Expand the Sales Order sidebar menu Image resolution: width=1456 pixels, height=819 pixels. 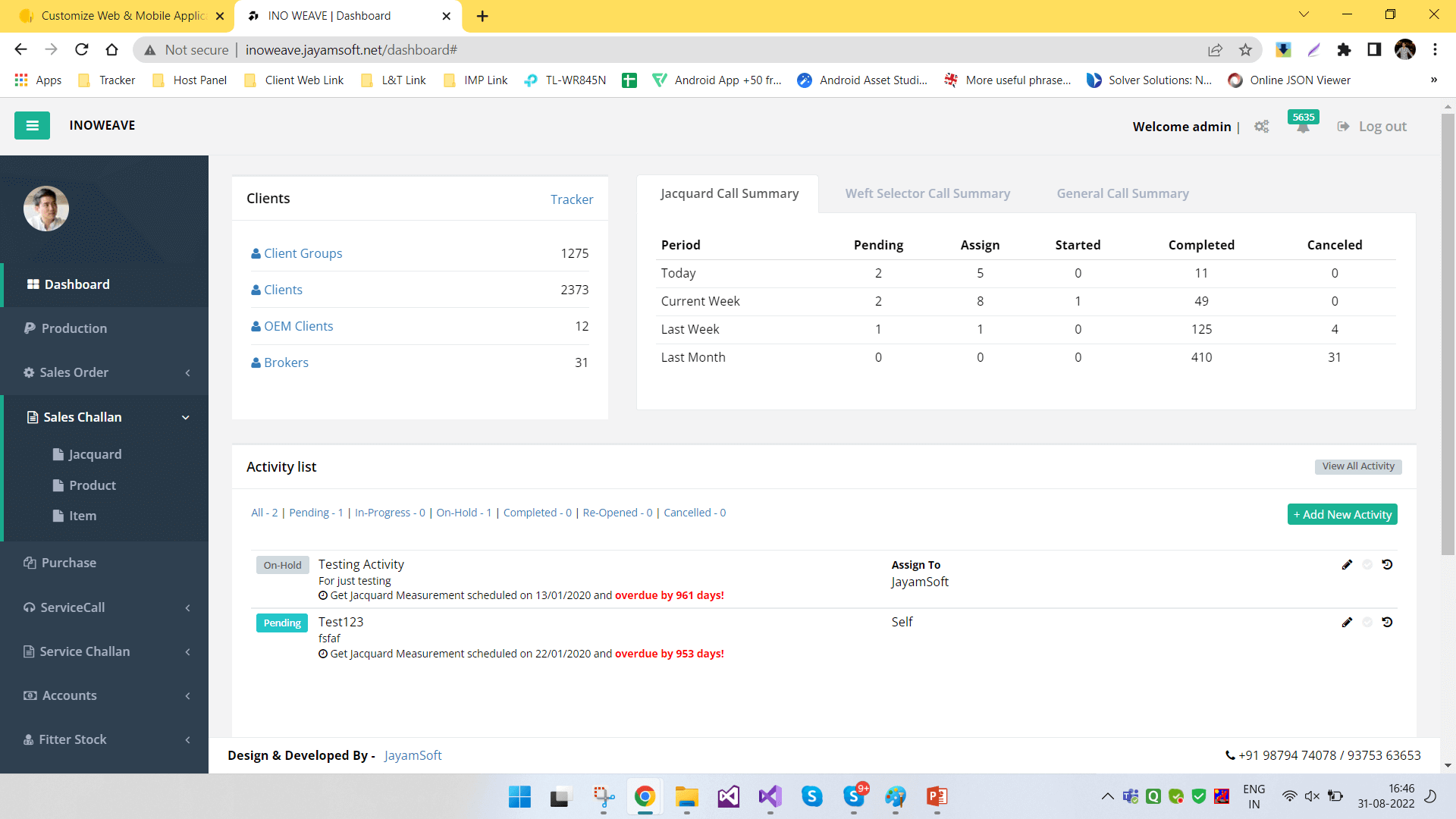[x=105, y=372]
